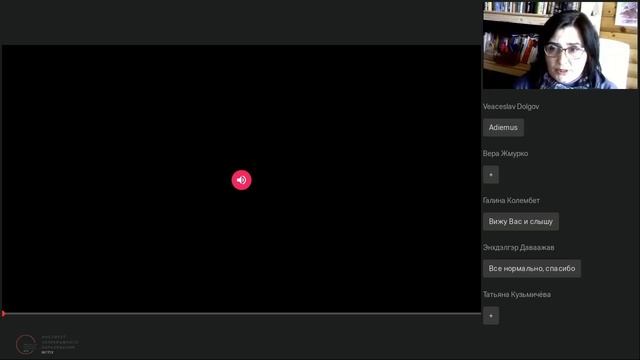Select chat name 'Энхдэлгэр Даваажав'

tap(518, 247)
